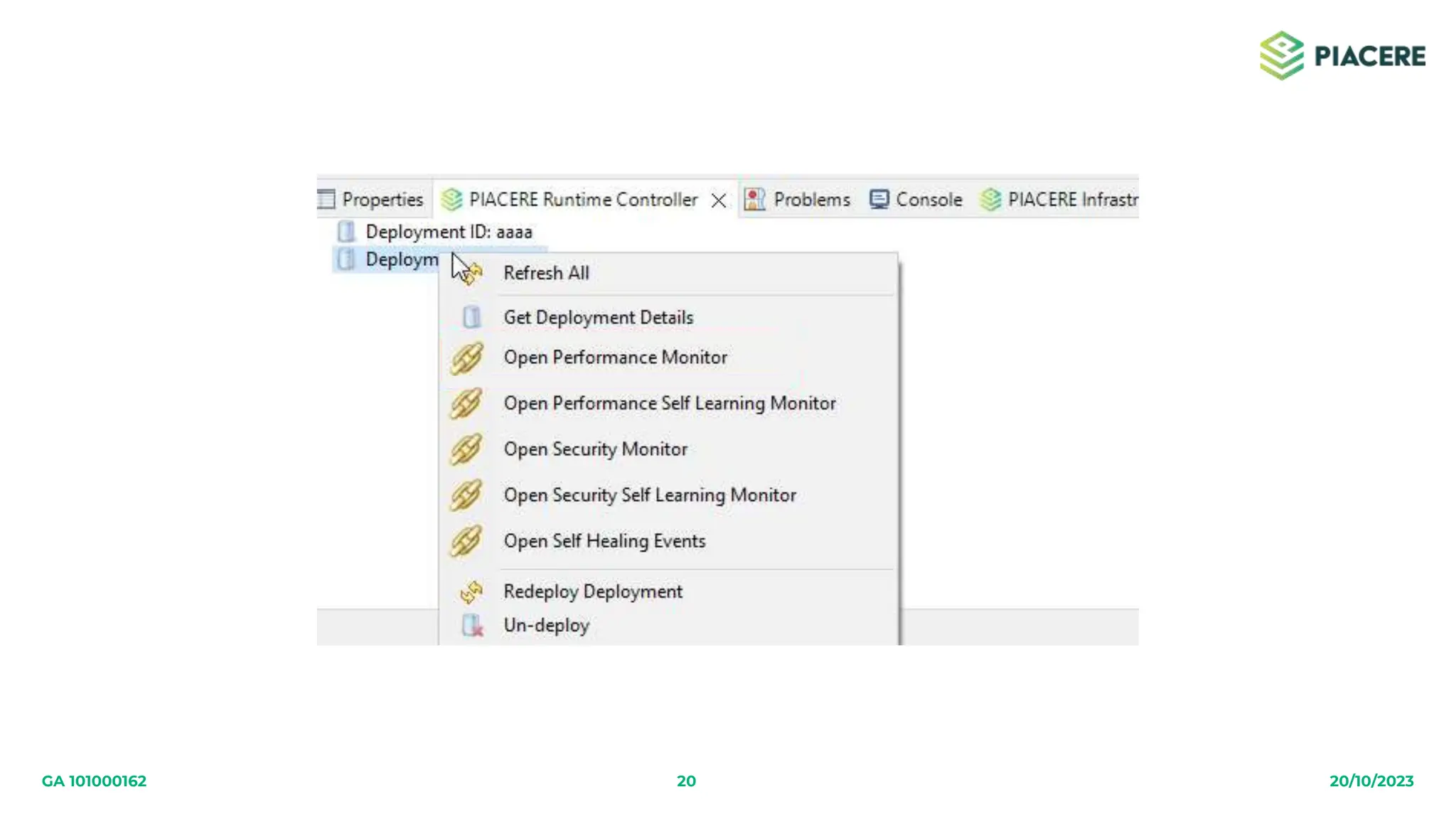The image size is (1456, 819).
Task: Click the PIACERE logo in the slide corner
Action: 1342,55
